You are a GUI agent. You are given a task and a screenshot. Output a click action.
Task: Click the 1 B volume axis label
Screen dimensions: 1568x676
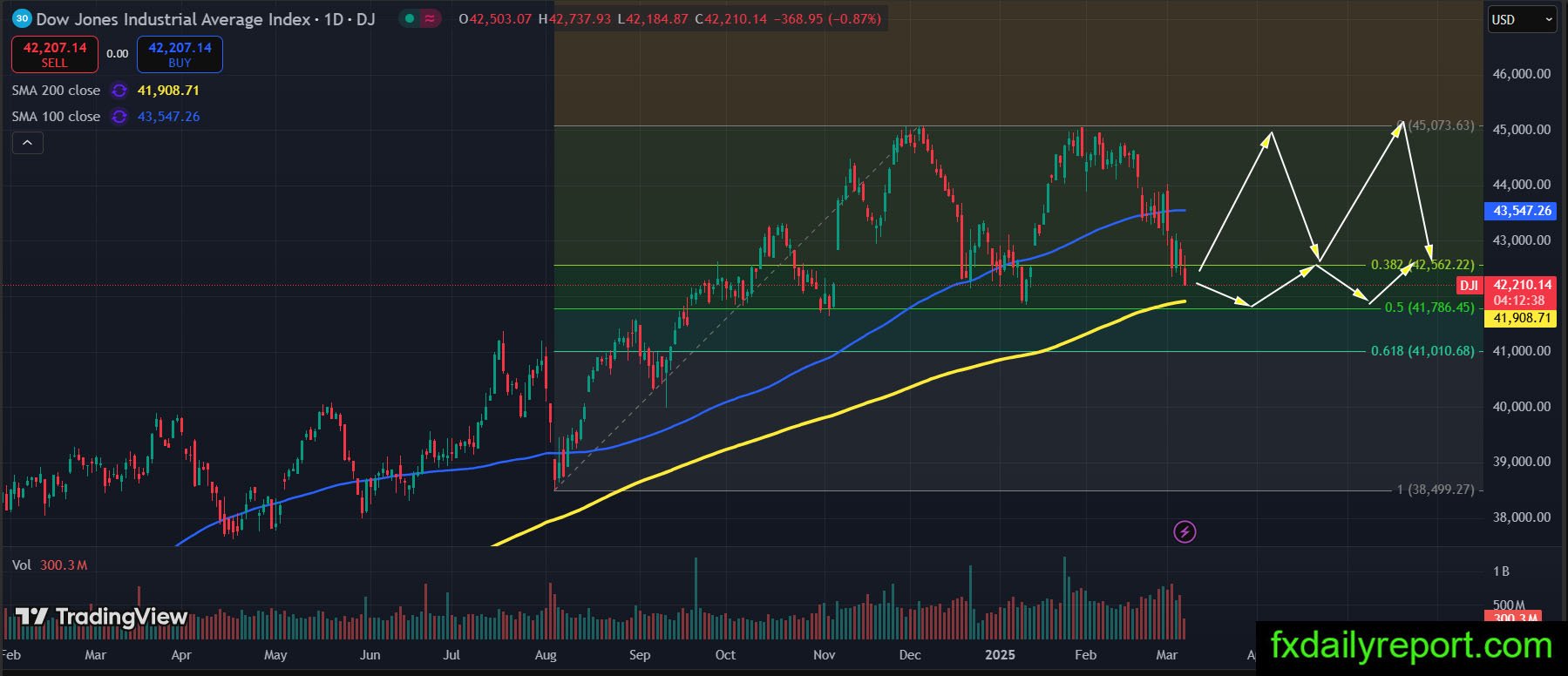click(1501, 571)
